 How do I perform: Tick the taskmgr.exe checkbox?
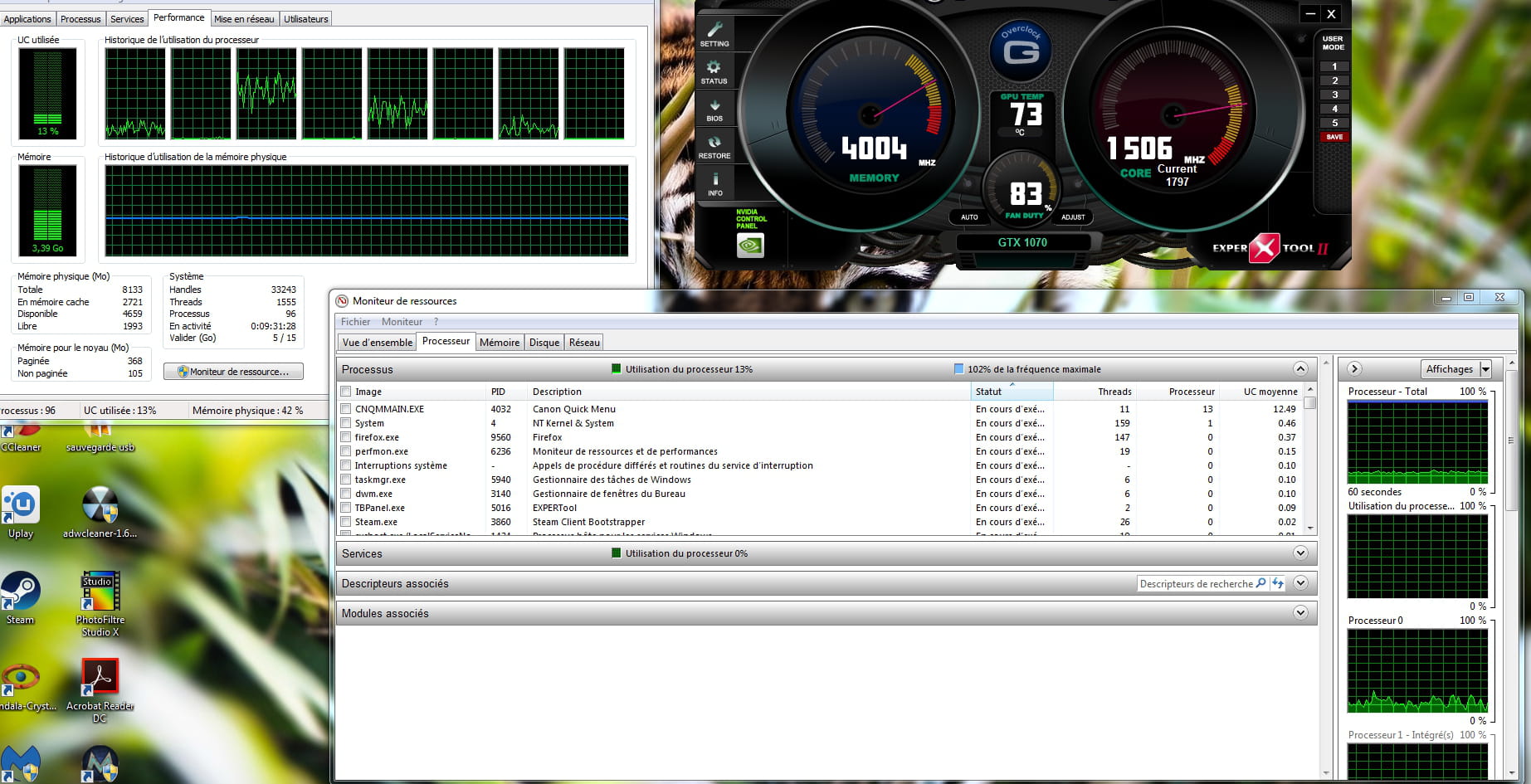(345, 480)
